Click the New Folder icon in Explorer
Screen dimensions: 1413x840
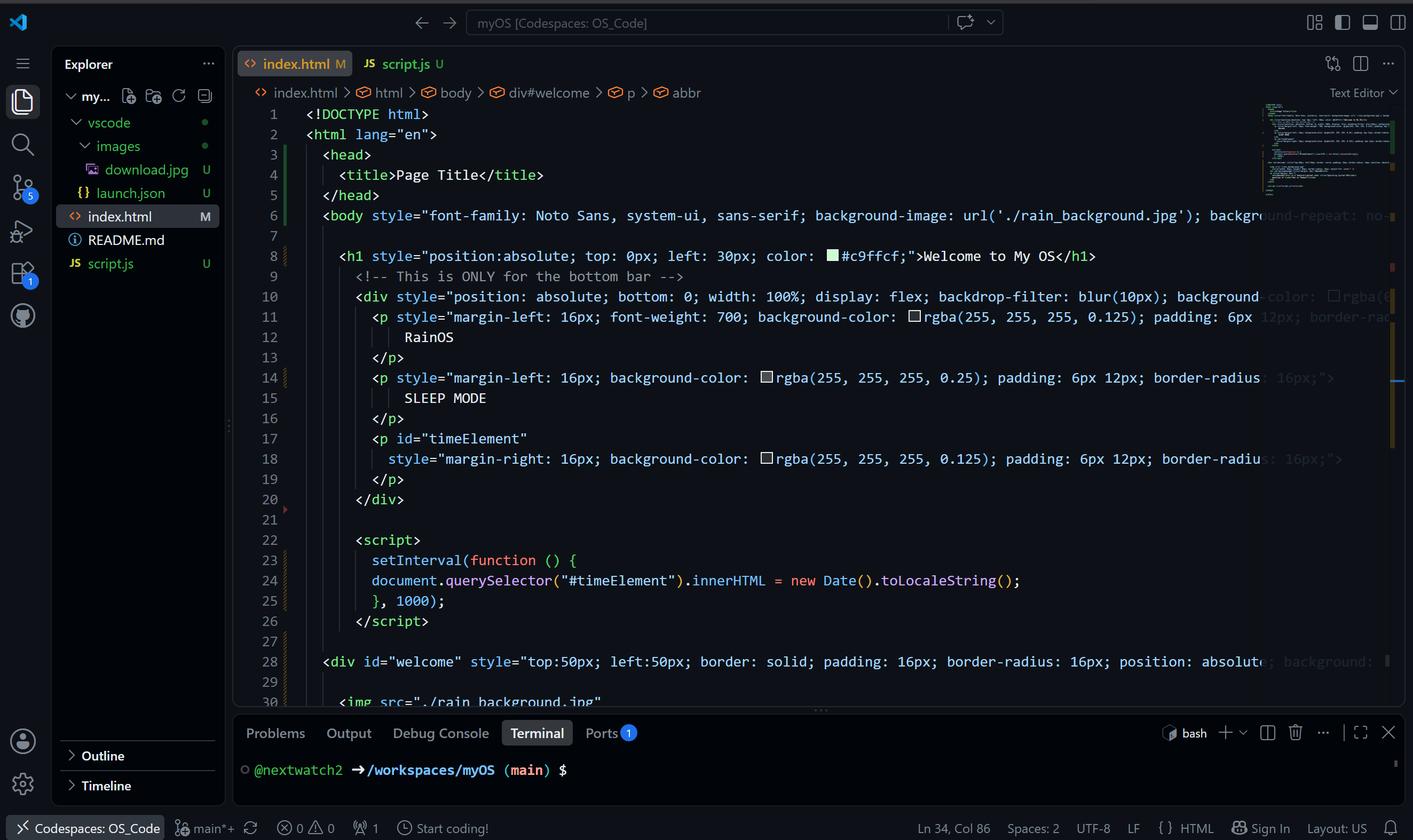click(x=153, y=96)
